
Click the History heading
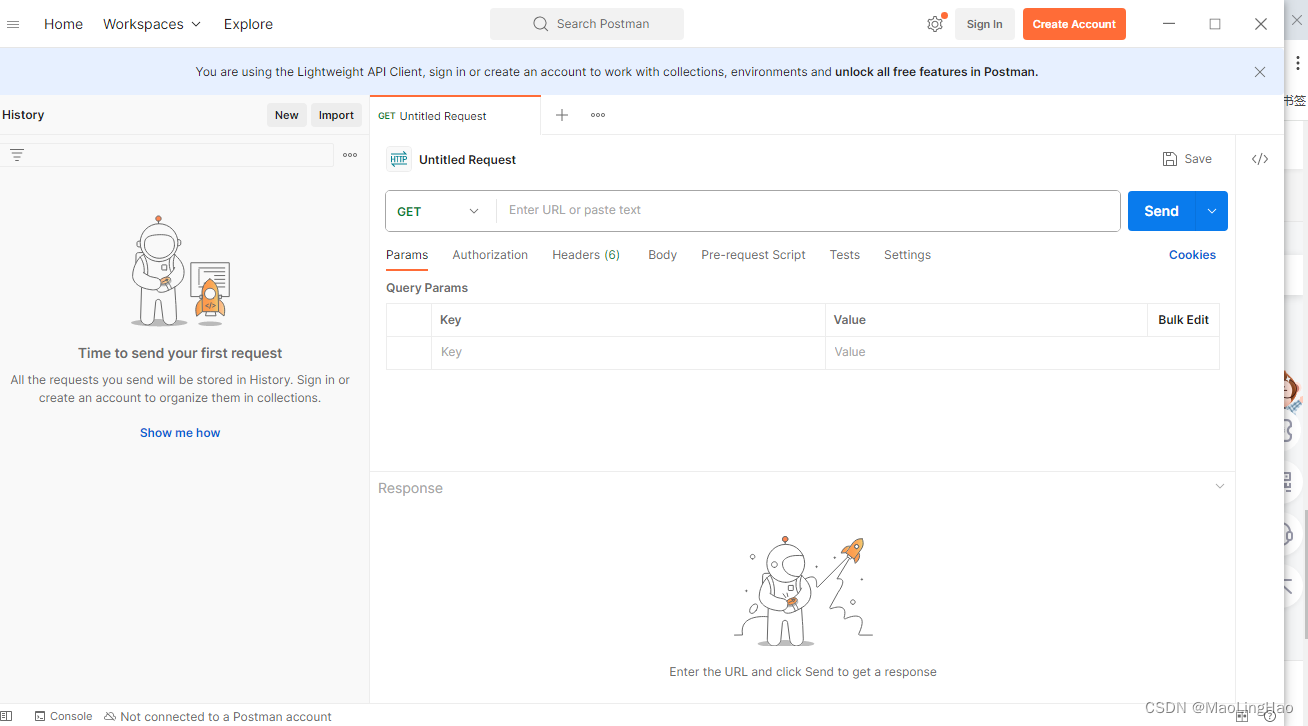click(23, 115)
